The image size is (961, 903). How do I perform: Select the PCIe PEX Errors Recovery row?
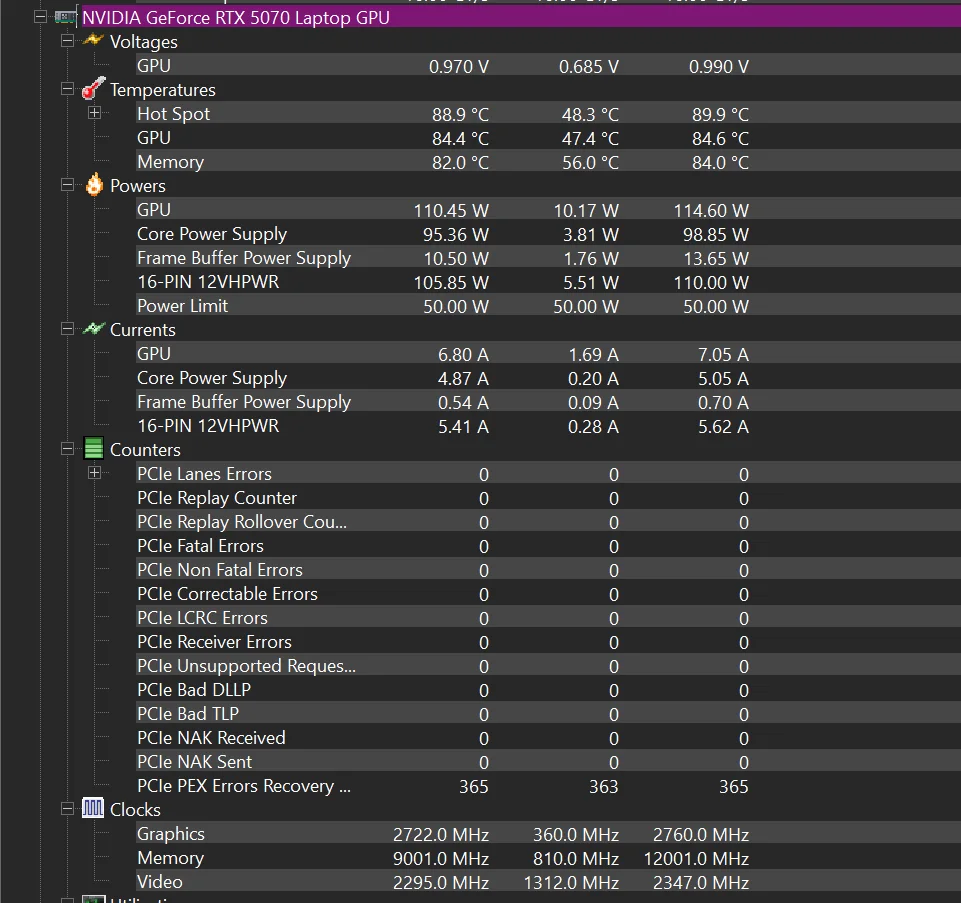[x=548, y=786]
